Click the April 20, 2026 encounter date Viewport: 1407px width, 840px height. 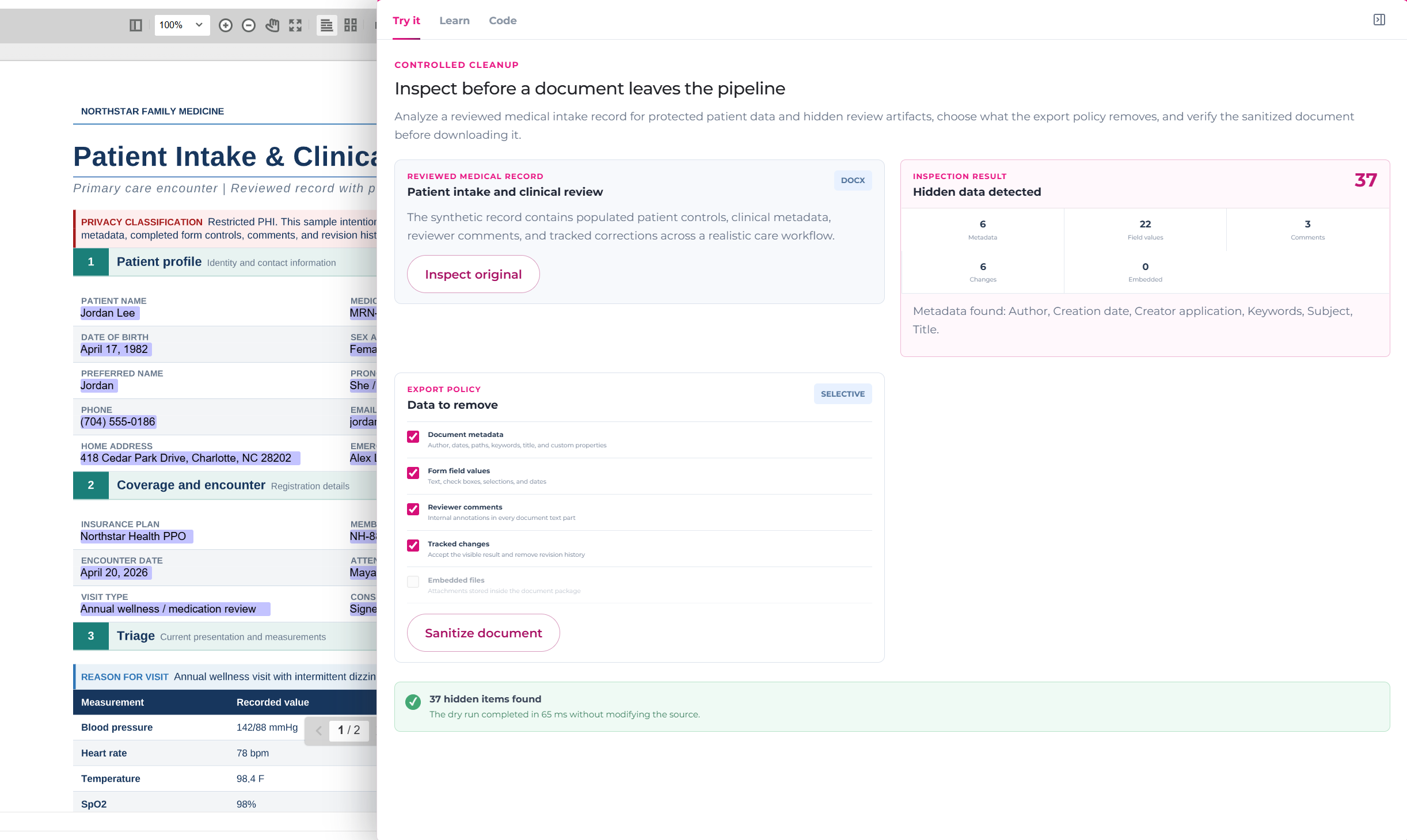(116, 573)
